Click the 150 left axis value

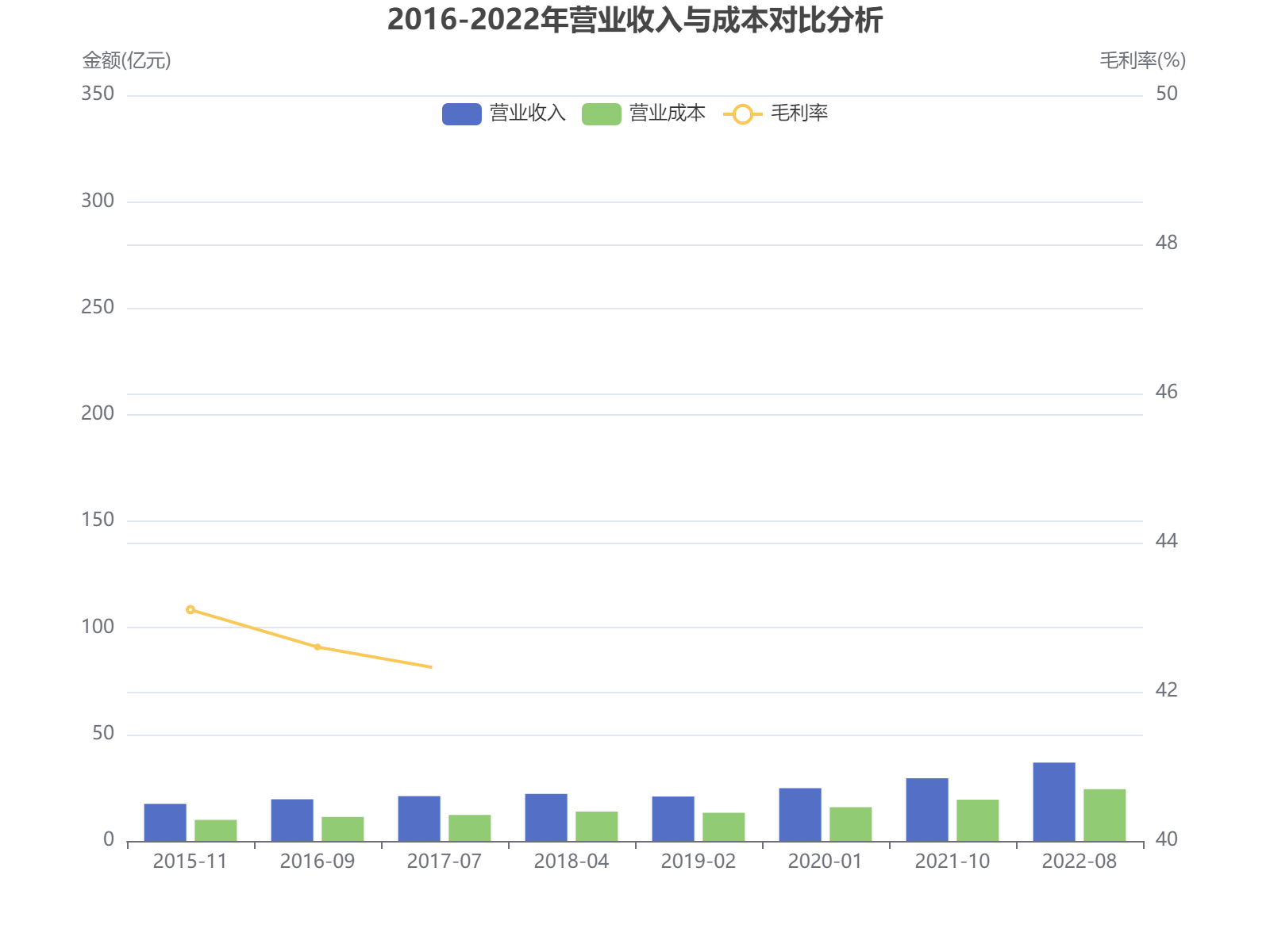(x=98, y=520)
